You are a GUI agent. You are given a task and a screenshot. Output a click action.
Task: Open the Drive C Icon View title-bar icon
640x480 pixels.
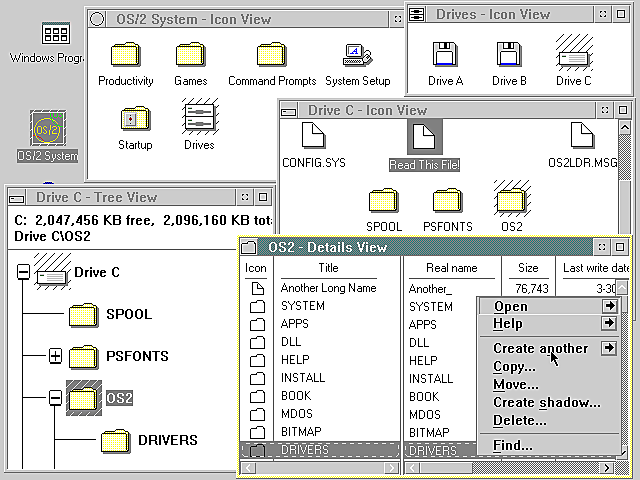pyautogui.click(x=289, y=110)
